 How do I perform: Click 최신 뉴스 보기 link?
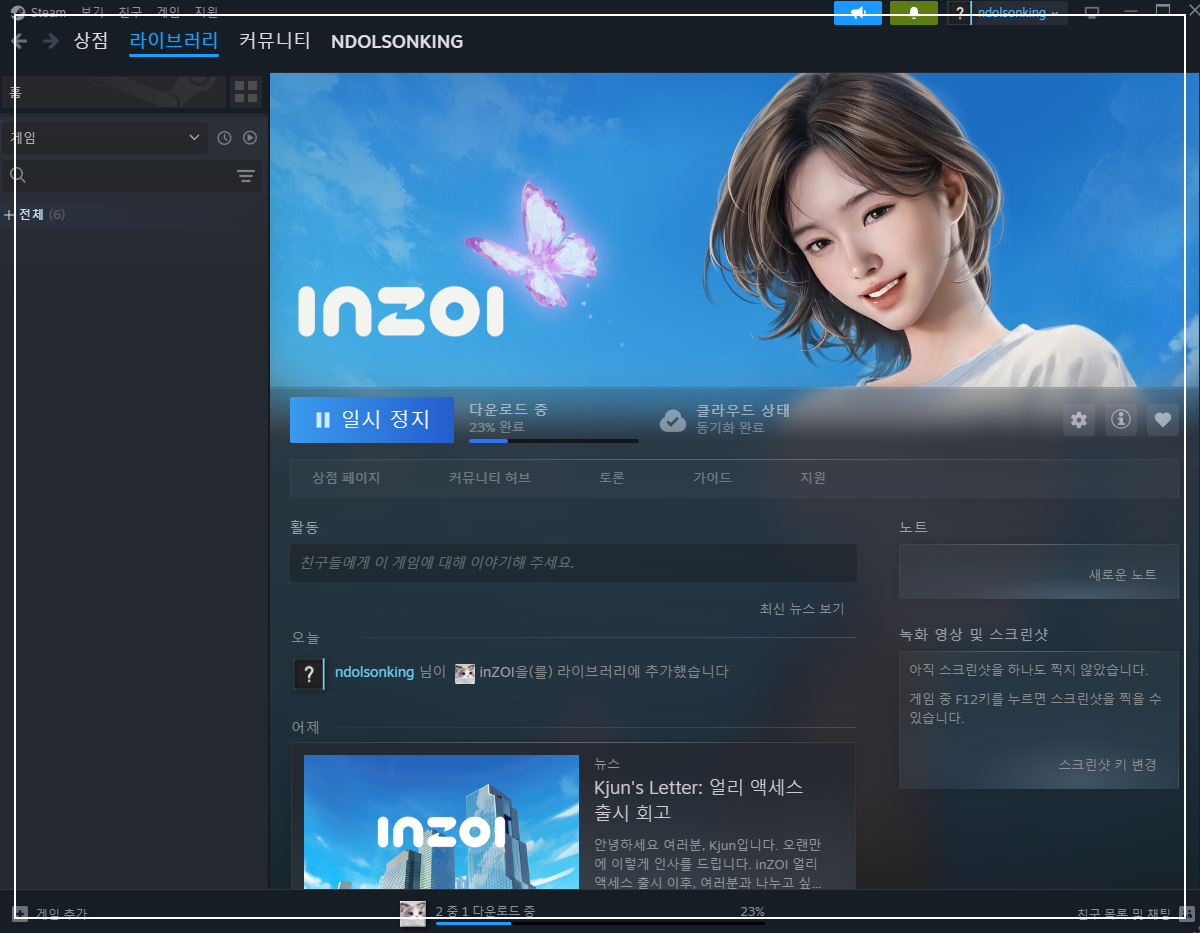802,609
